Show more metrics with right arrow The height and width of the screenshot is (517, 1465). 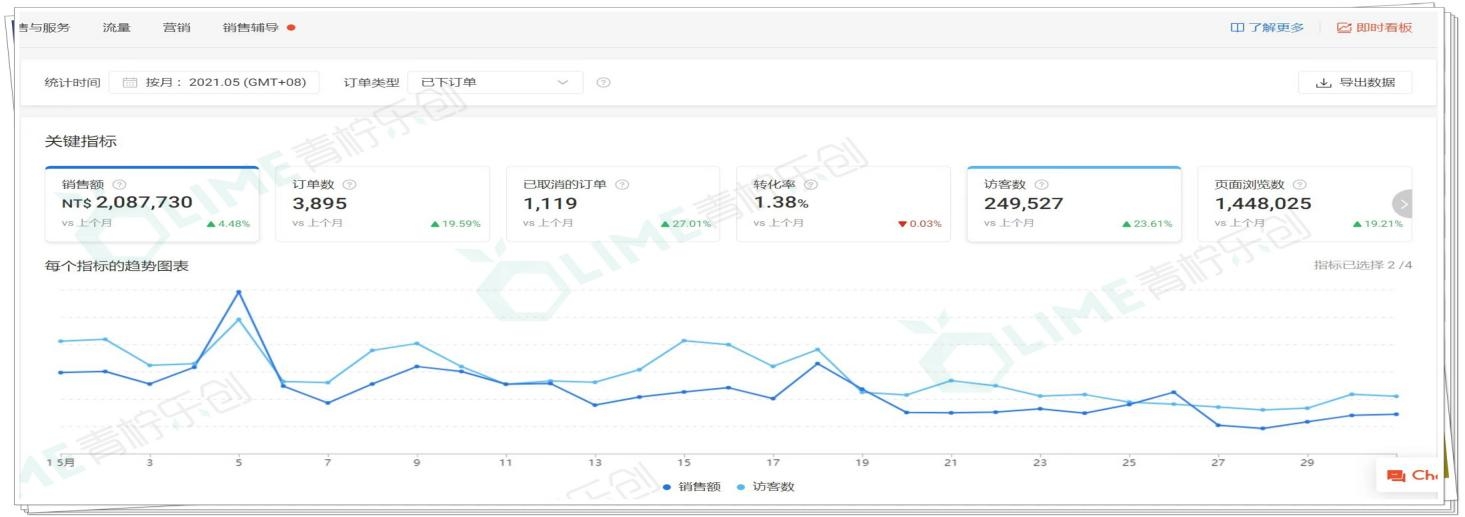[1402, 204]
